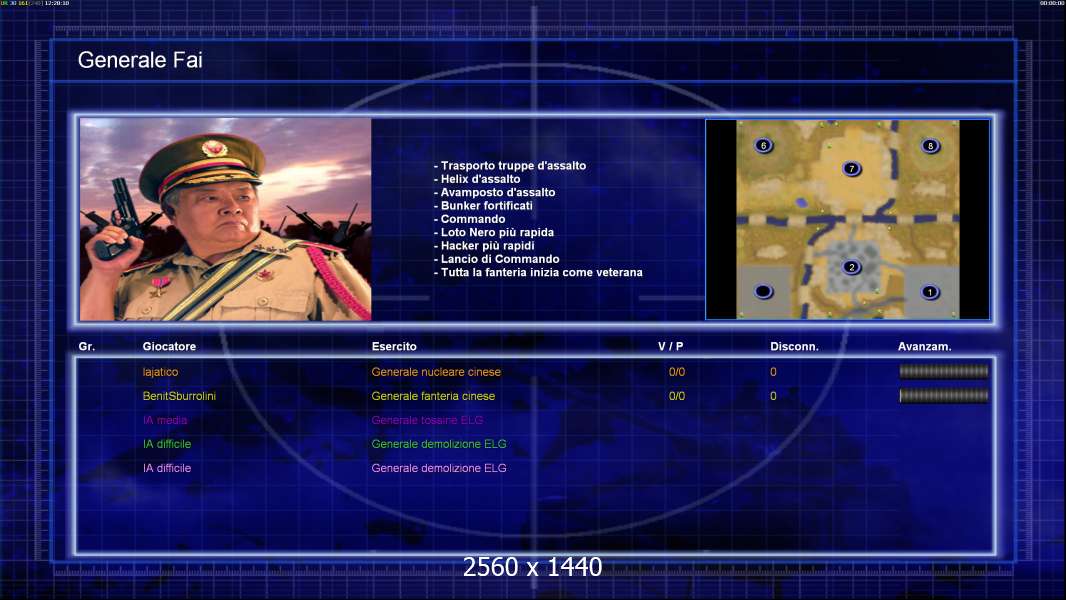
Task: Click 'Helix d'assalto' bullet
Action: pos(477,179)
